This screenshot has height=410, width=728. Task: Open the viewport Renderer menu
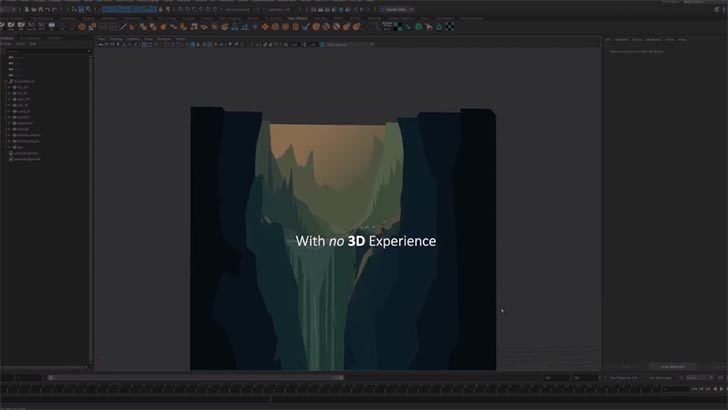click(x=165, y=39)
